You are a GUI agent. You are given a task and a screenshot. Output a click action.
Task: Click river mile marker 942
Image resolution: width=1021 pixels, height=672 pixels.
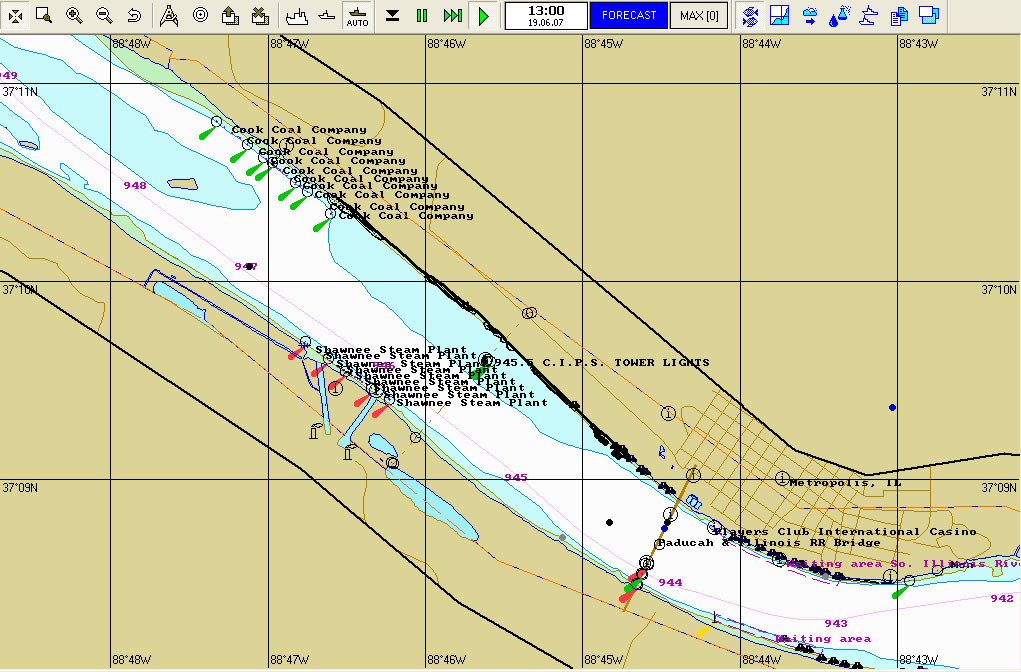1001,598
